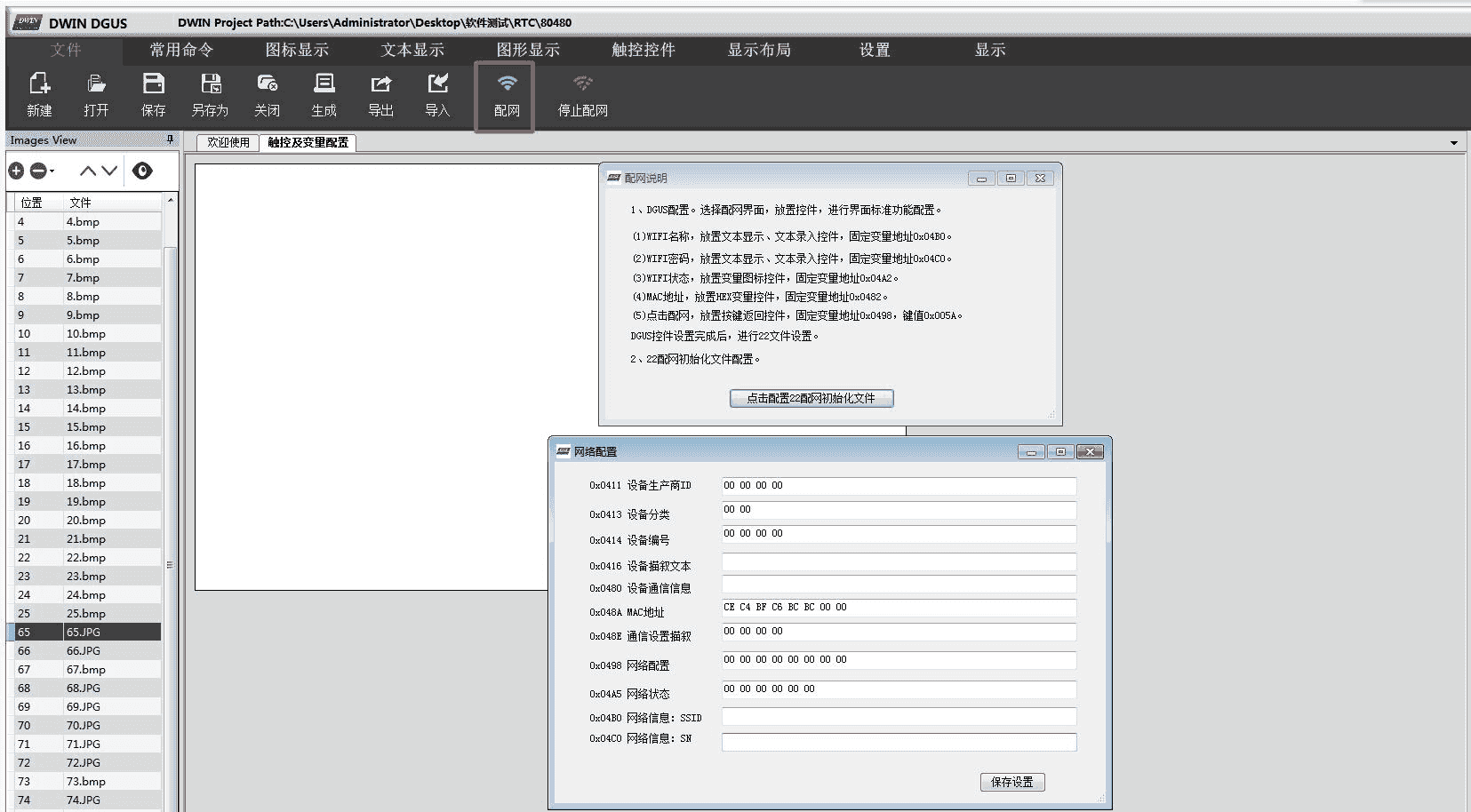This screenshot has width=1471, height=812.
Task: Select 66.JPG in the image list
Action: 85,651
